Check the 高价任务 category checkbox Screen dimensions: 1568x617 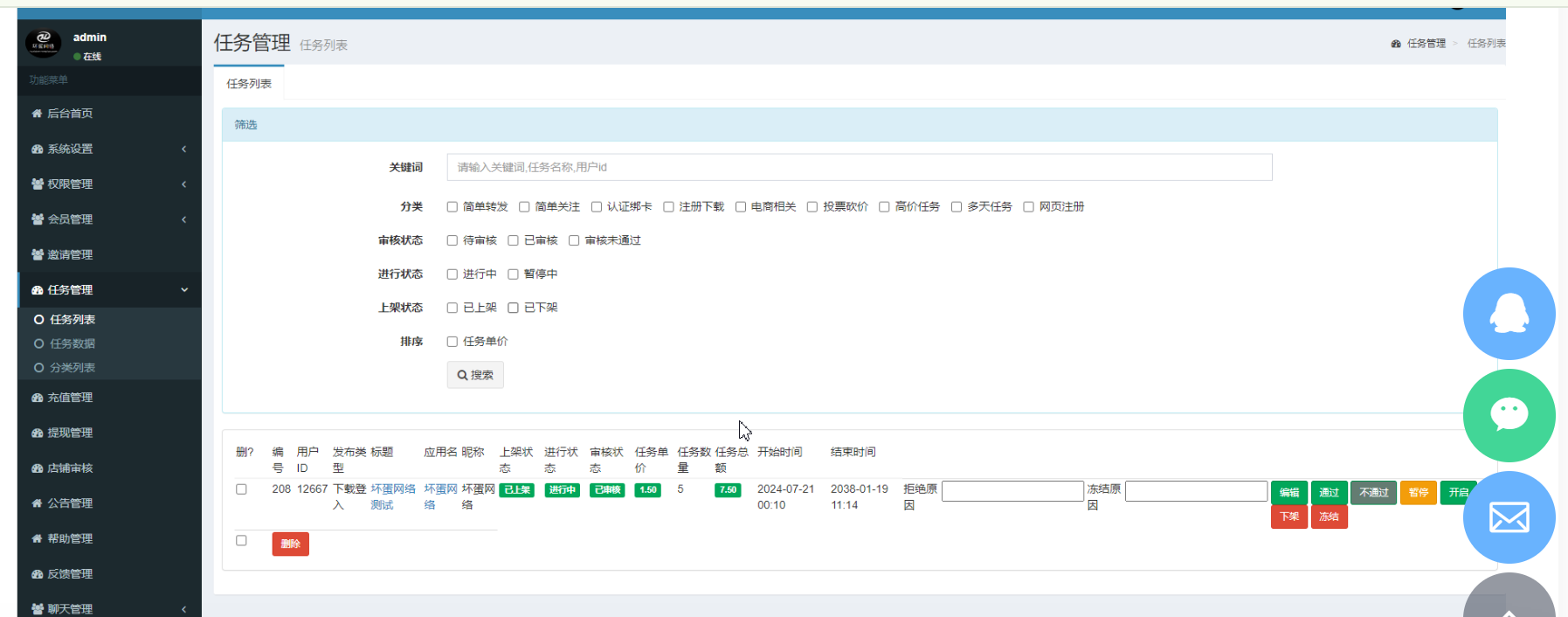point(884,207)
